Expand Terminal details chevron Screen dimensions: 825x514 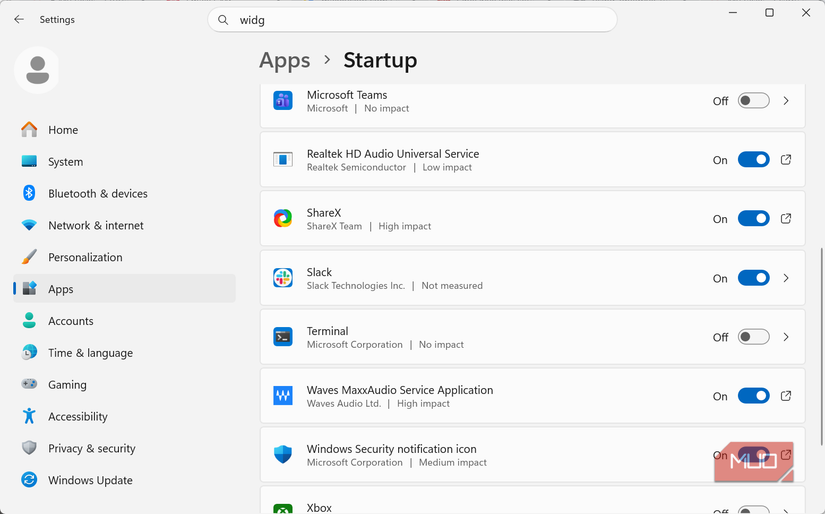click(786, 337)
